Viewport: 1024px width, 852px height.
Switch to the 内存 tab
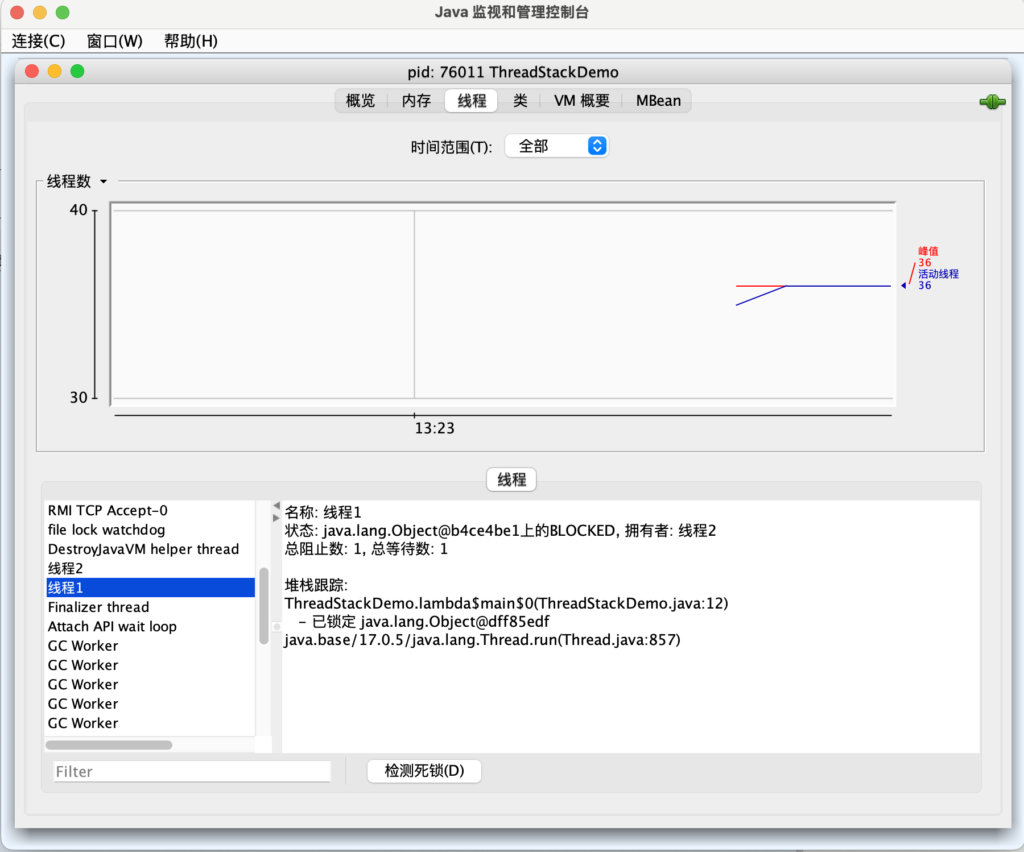(x=416, y=101)
